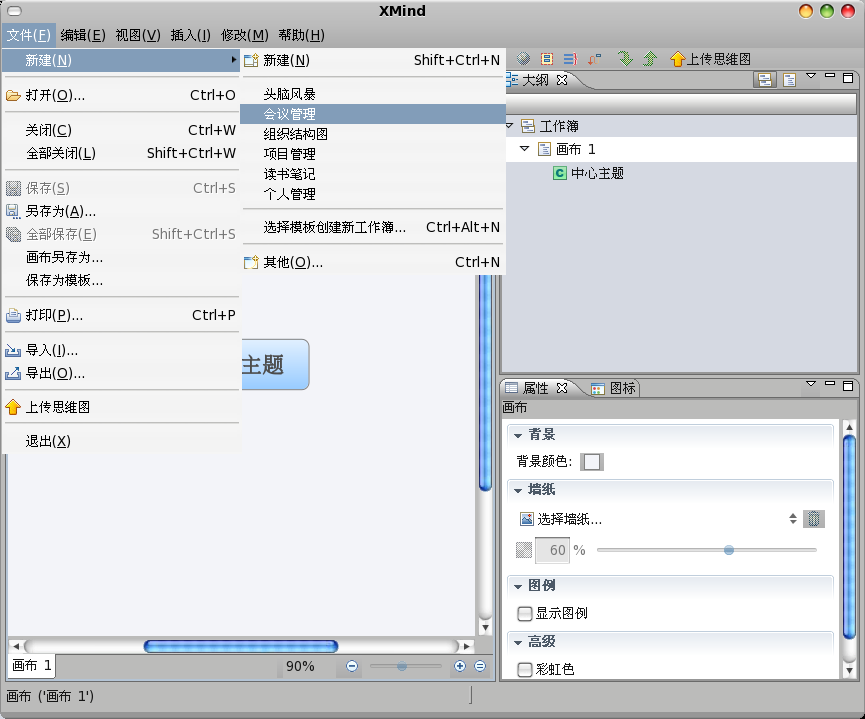The width and height of the screenshot is (865, 719).
Task: Click the 60 opacity percent field
Action: tap(552, 550)
